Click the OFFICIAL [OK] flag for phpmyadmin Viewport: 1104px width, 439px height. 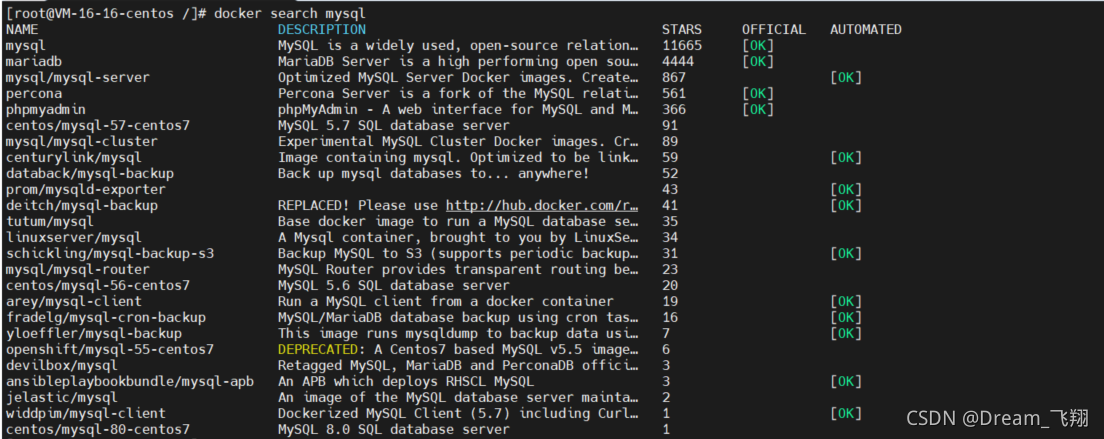click(758, 110)
